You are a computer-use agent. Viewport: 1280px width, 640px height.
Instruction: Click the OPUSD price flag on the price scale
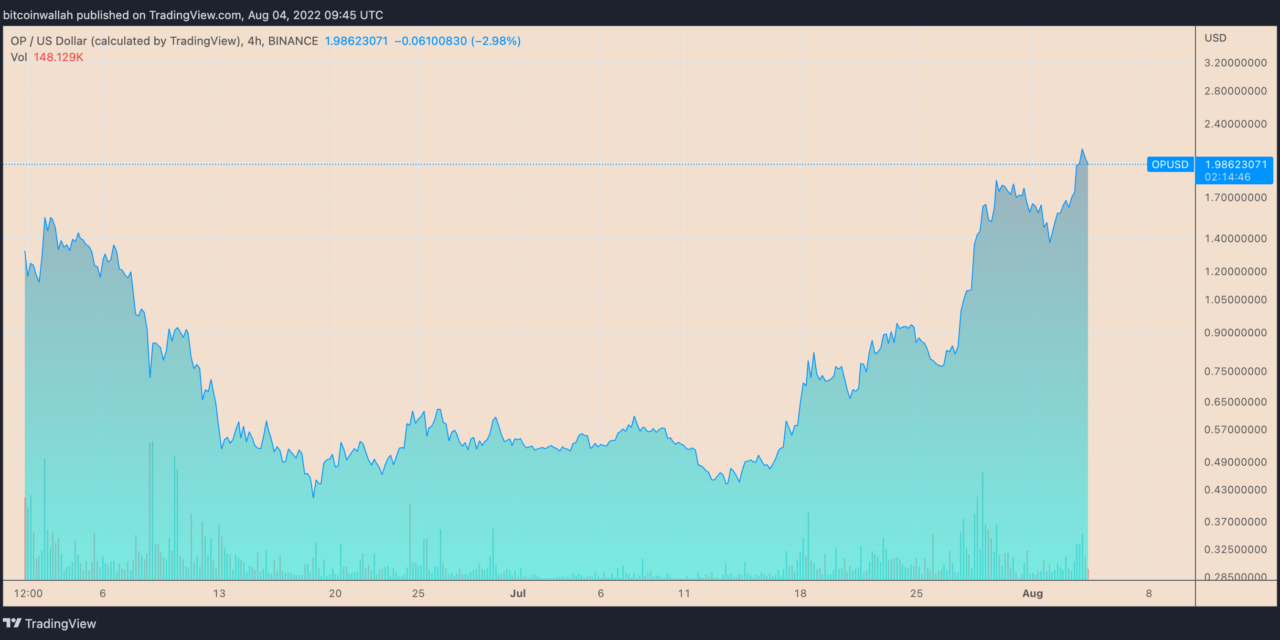1169,164
